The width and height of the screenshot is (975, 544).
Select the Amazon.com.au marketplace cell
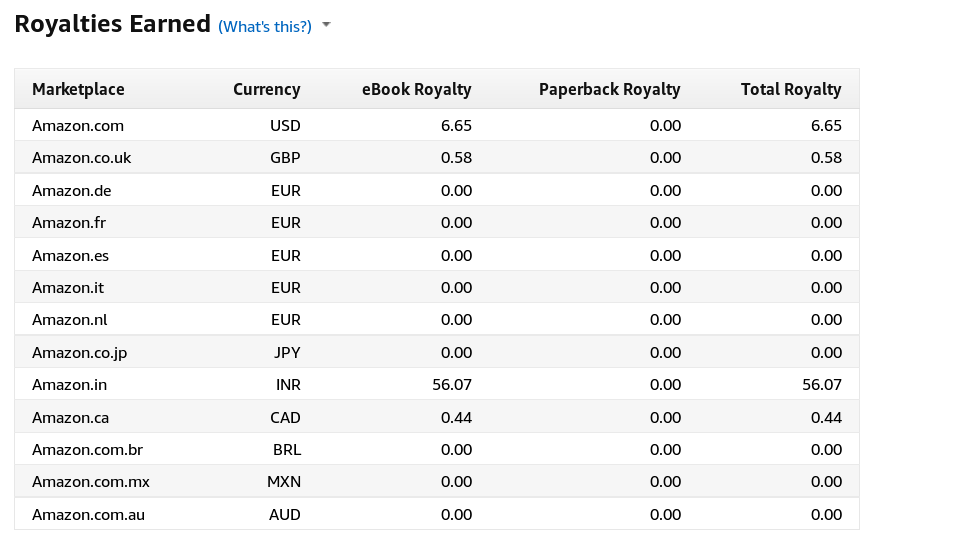88,515
